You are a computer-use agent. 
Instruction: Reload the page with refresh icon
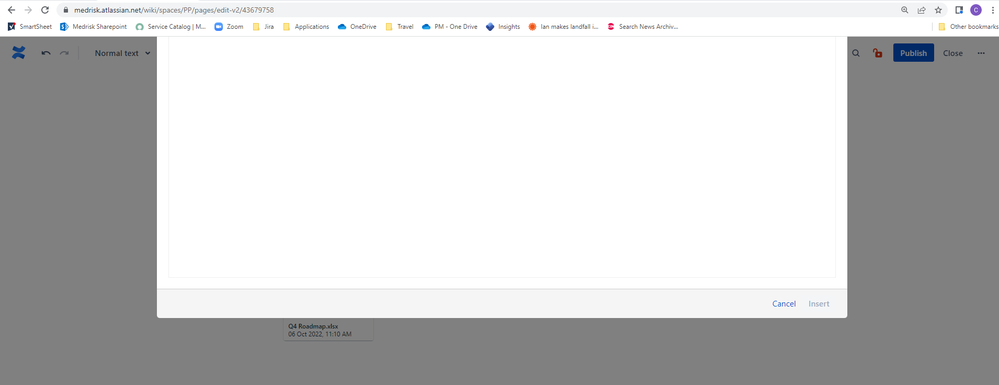click(x=45, y=10)
